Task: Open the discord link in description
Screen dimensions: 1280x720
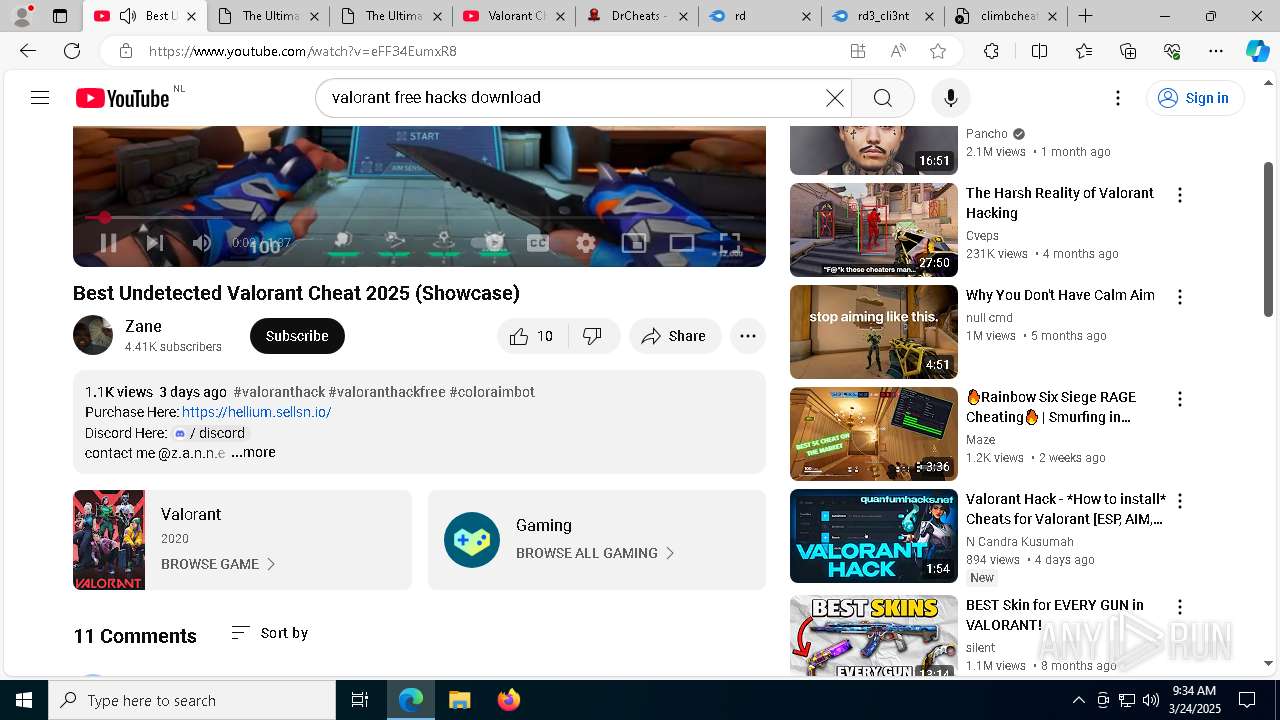Action: [x=209, y=433]
